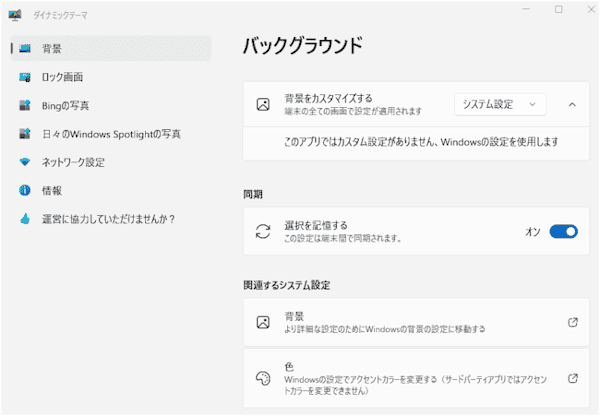The width and height of the screenshot is (600, 416).
Task: Minimize the Dynamic Theme window
Action: click(527, 9)
